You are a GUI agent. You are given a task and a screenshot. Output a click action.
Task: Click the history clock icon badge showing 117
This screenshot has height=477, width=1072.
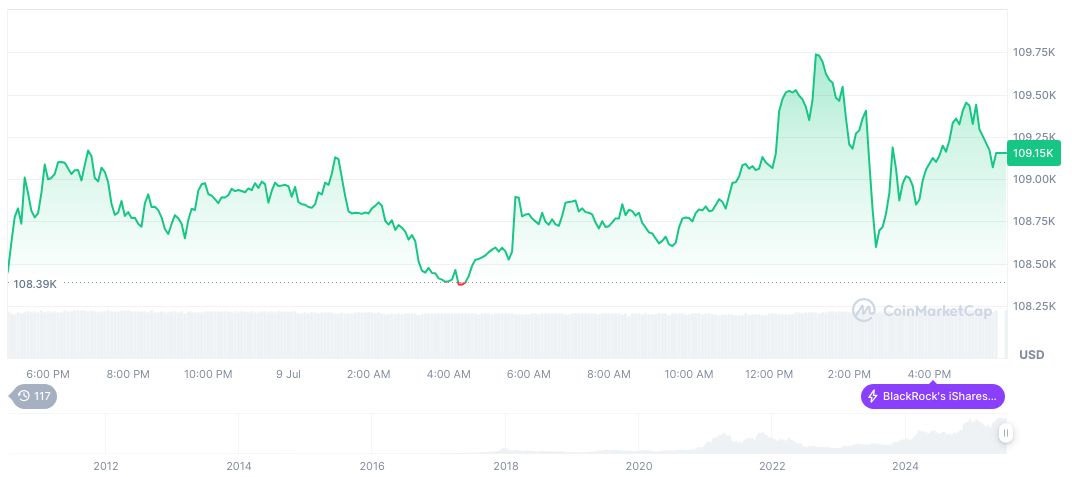tap(35, 396)
